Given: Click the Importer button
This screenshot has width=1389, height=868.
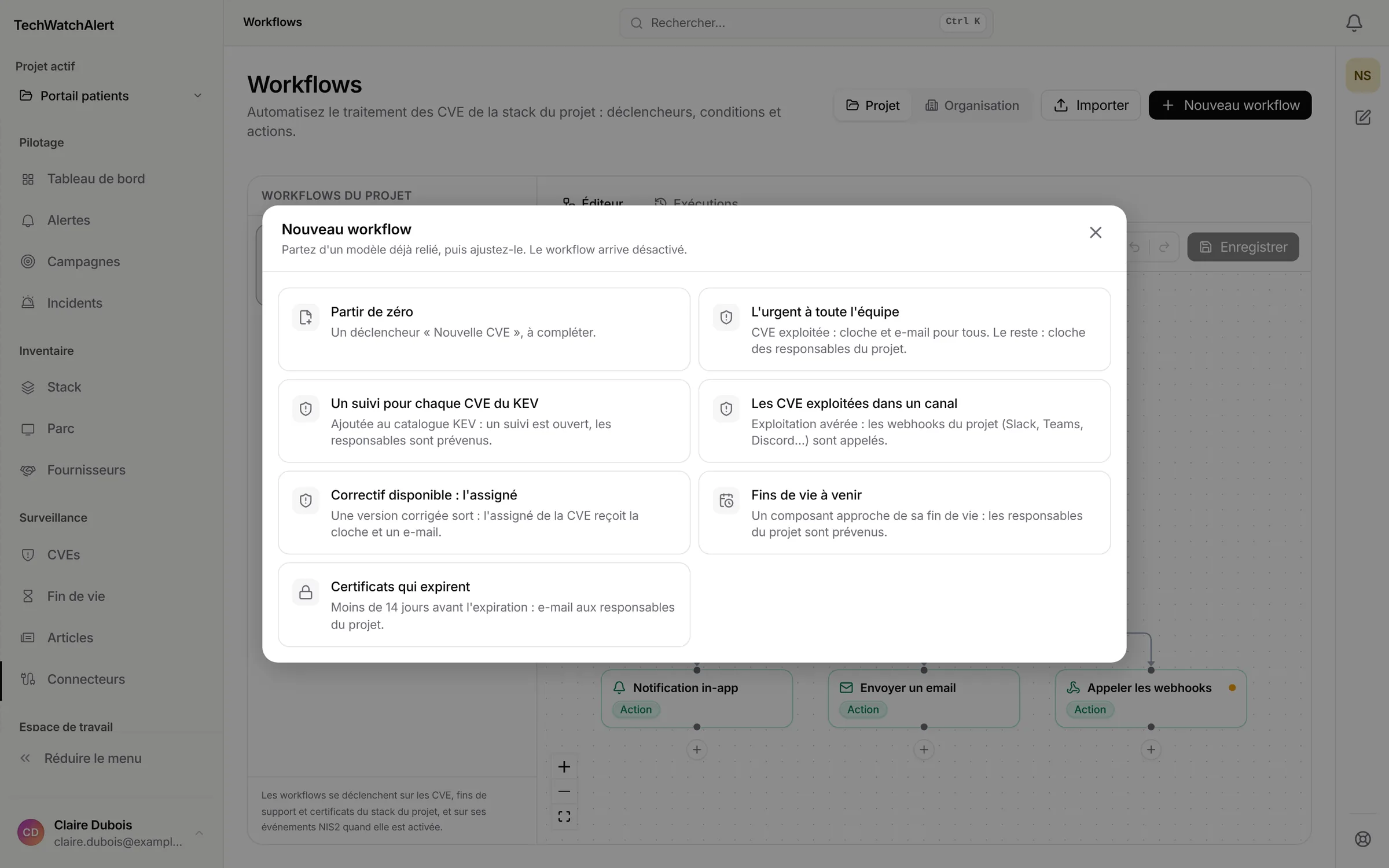Looking at the screenshot, I should point(1090,105).
